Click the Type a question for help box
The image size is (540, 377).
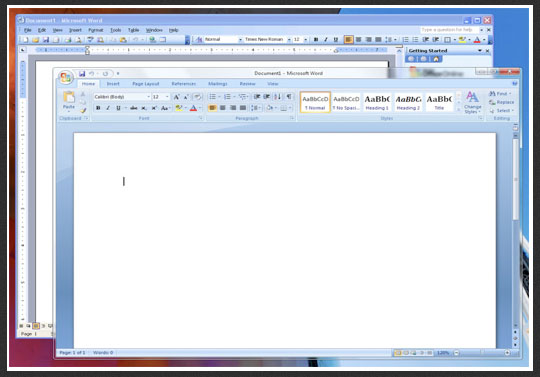(x=449, y=30)
